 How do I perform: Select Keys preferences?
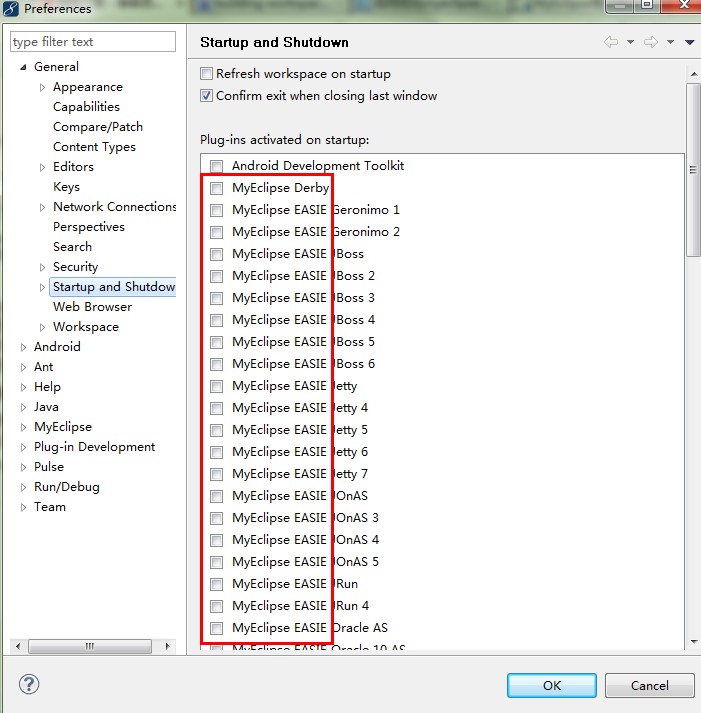pos(66,187)
